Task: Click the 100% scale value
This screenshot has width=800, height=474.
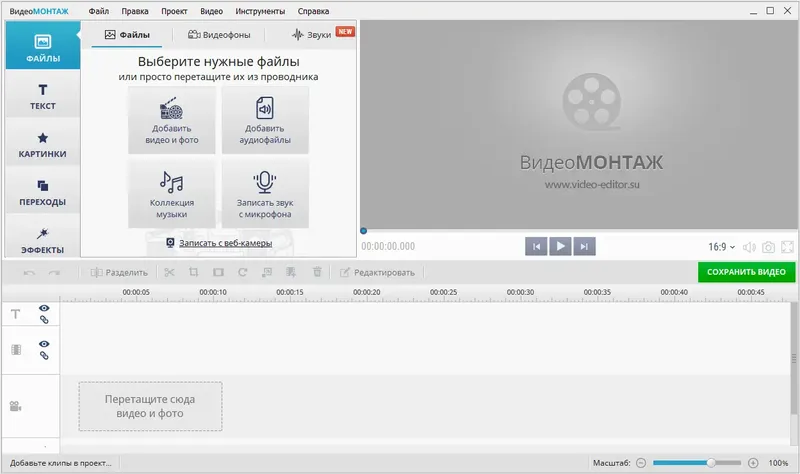Action: coord(779,463)
